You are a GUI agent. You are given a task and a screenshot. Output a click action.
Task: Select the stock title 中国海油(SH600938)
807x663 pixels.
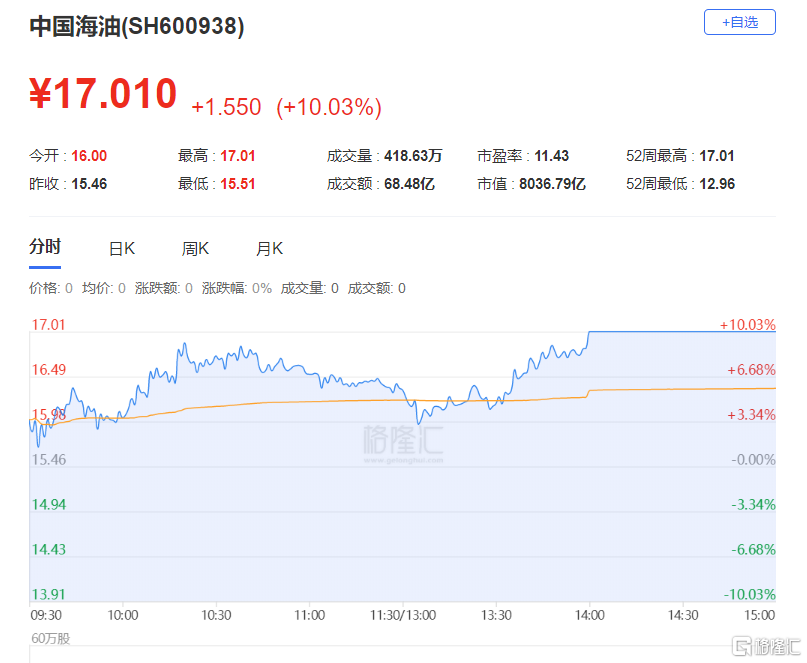pos(136,26)
